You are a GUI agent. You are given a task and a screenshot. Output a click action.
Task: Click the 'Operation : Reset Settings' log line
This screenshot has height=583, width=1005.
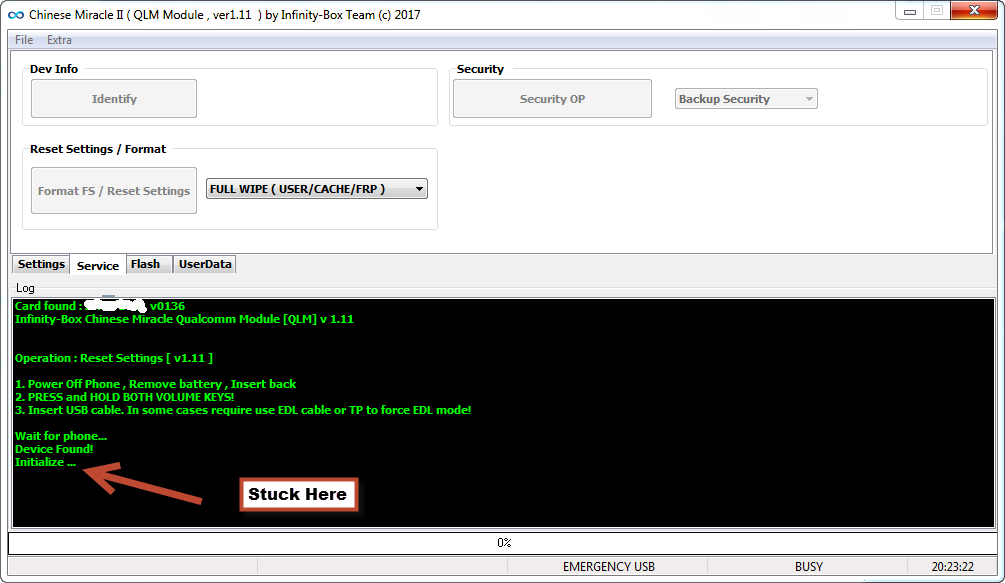click(113, 358)
